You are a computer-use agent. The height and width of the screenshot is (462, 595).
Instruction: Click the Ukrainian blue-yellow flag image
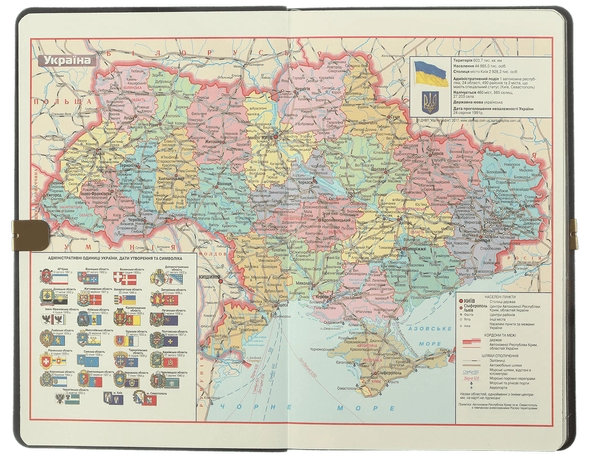coord(431,73)
